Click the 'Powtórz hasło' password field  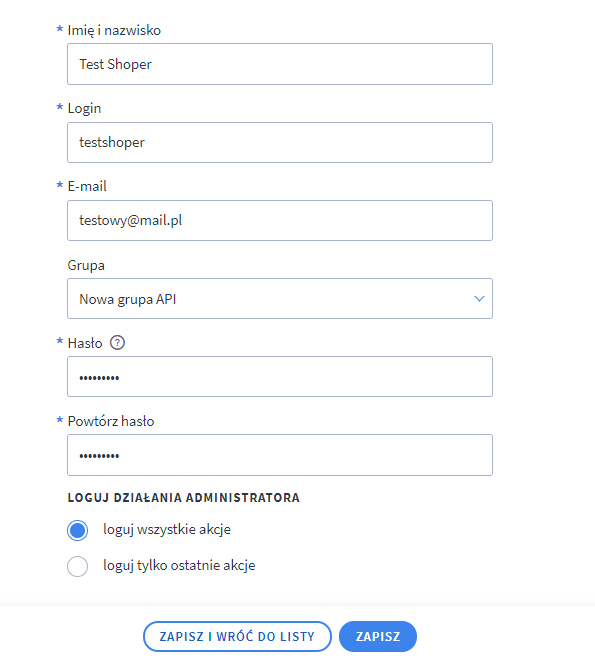click(280, 455)
